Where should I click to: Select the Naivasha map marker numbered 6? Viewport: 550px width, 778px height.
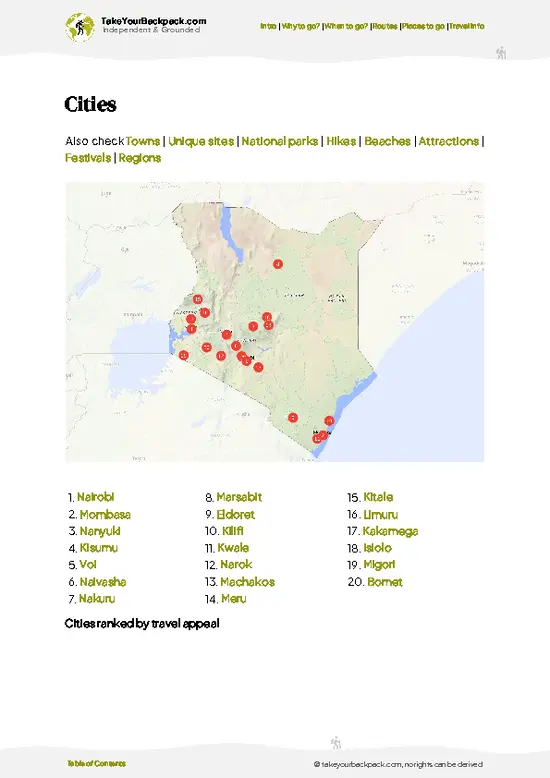click(x=236, y=346)
